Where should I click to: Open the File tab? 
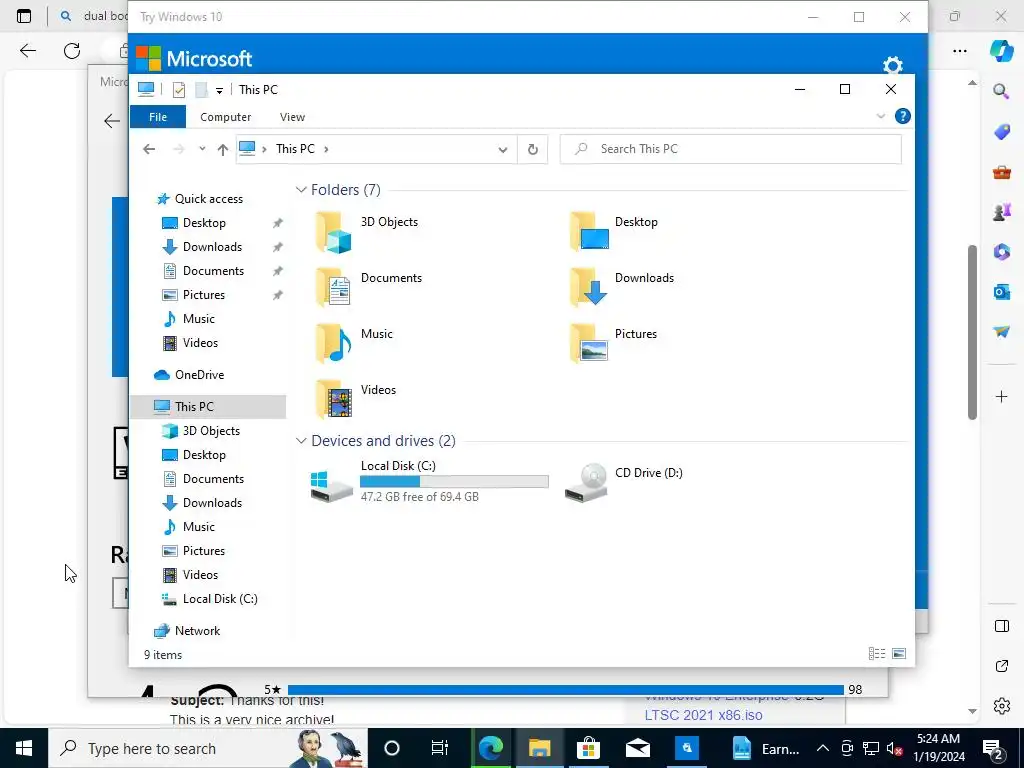point(158,117)
